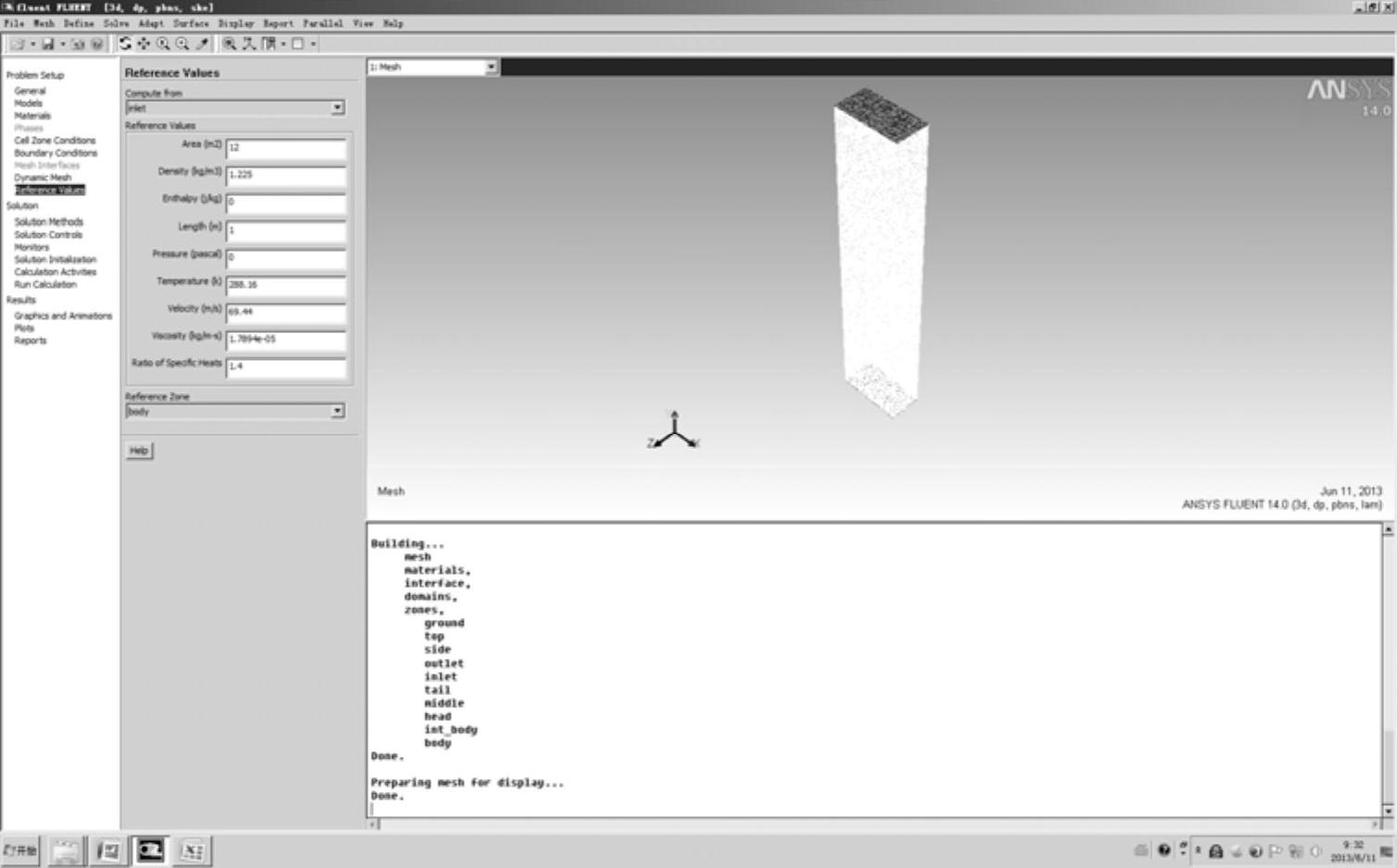Screen dimensions: 1397x868
Task: Open the Surface menu
Action: tap(191, 23)
